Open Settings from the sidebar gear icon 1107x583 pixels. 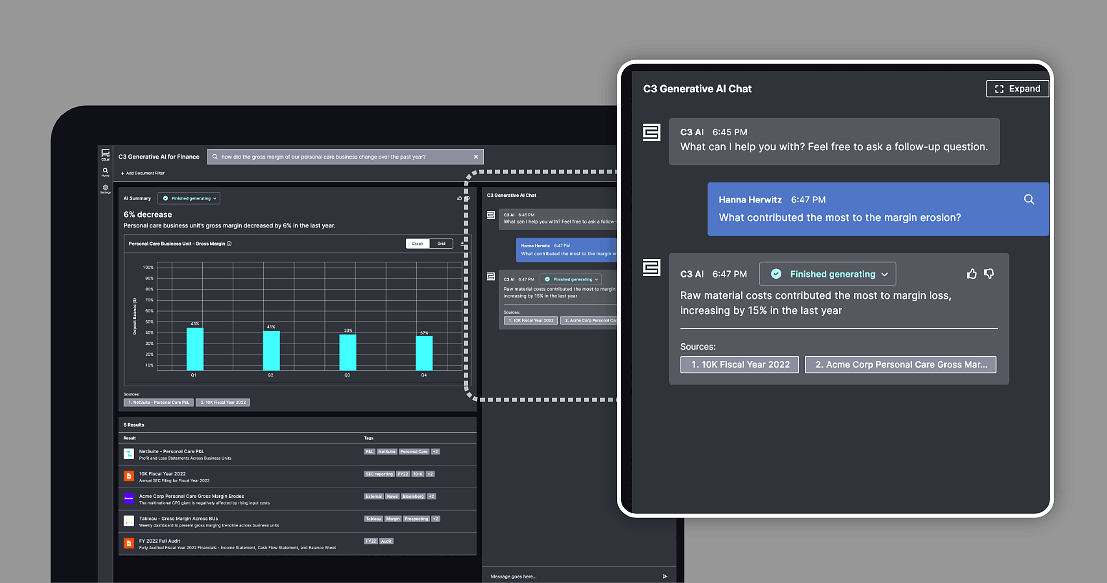point(105,188)
